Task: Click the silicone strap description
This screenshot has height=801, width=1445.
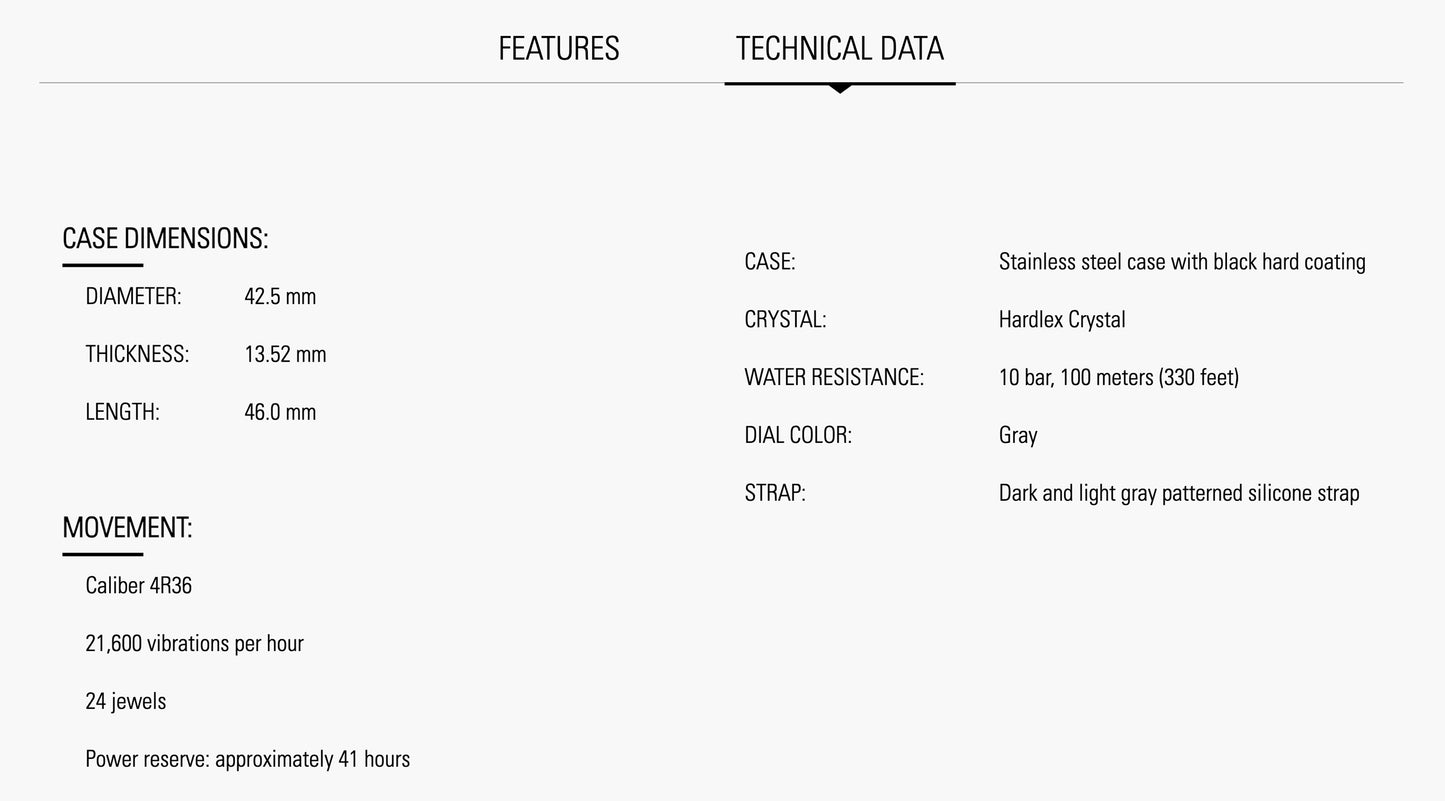Action: [x=1179, y=493]
